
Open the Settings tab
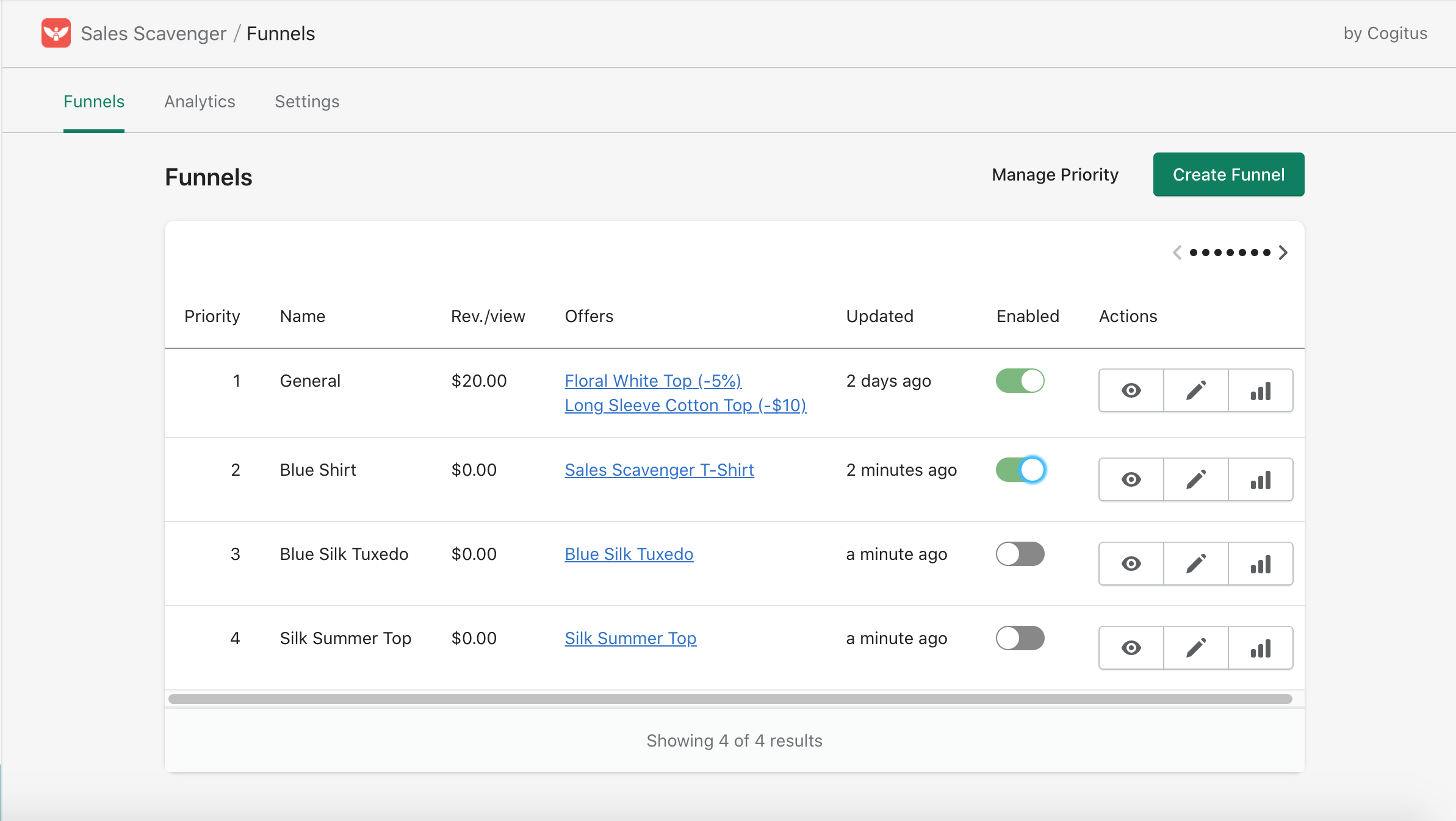tap(307, 101)
